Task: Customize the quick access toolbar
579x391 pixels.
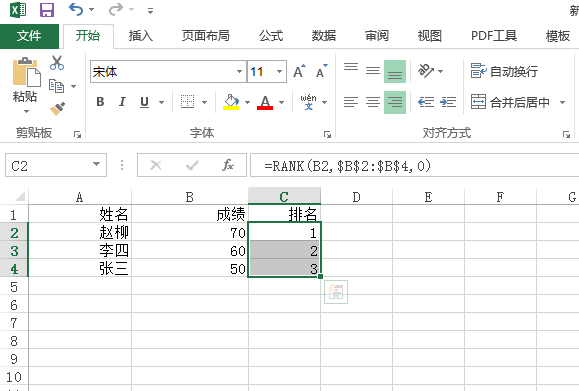Action: click(x=150, y=11)
